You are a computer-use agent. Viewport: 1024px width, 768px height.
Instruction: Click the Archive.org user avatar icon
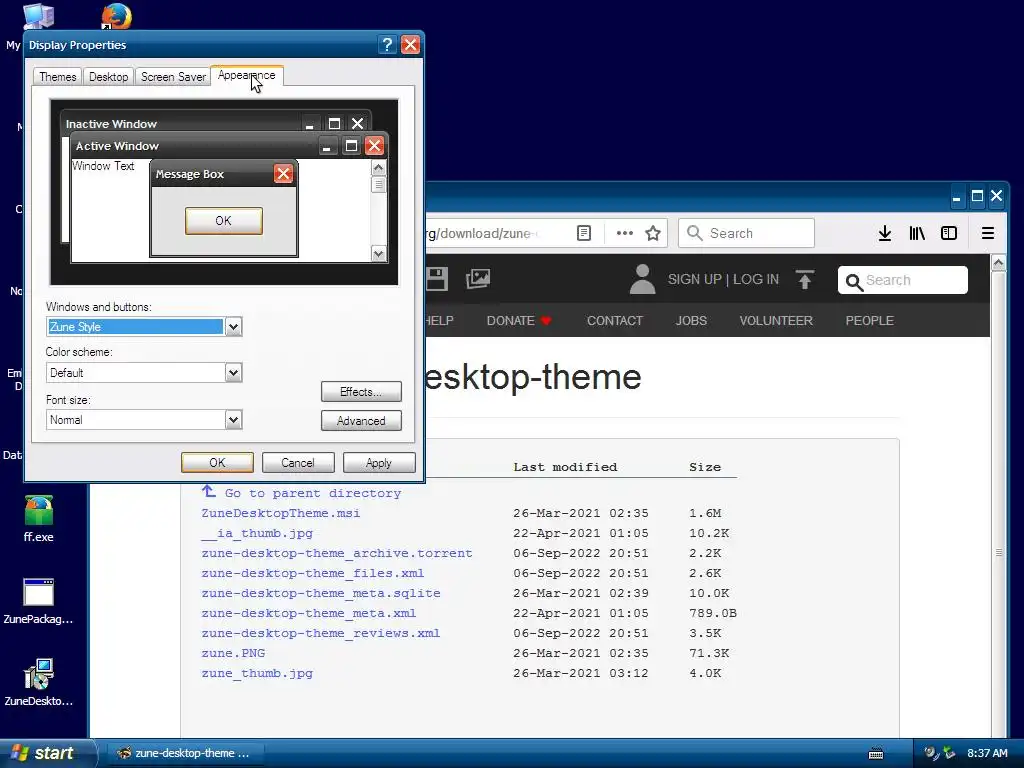[642, 279]
